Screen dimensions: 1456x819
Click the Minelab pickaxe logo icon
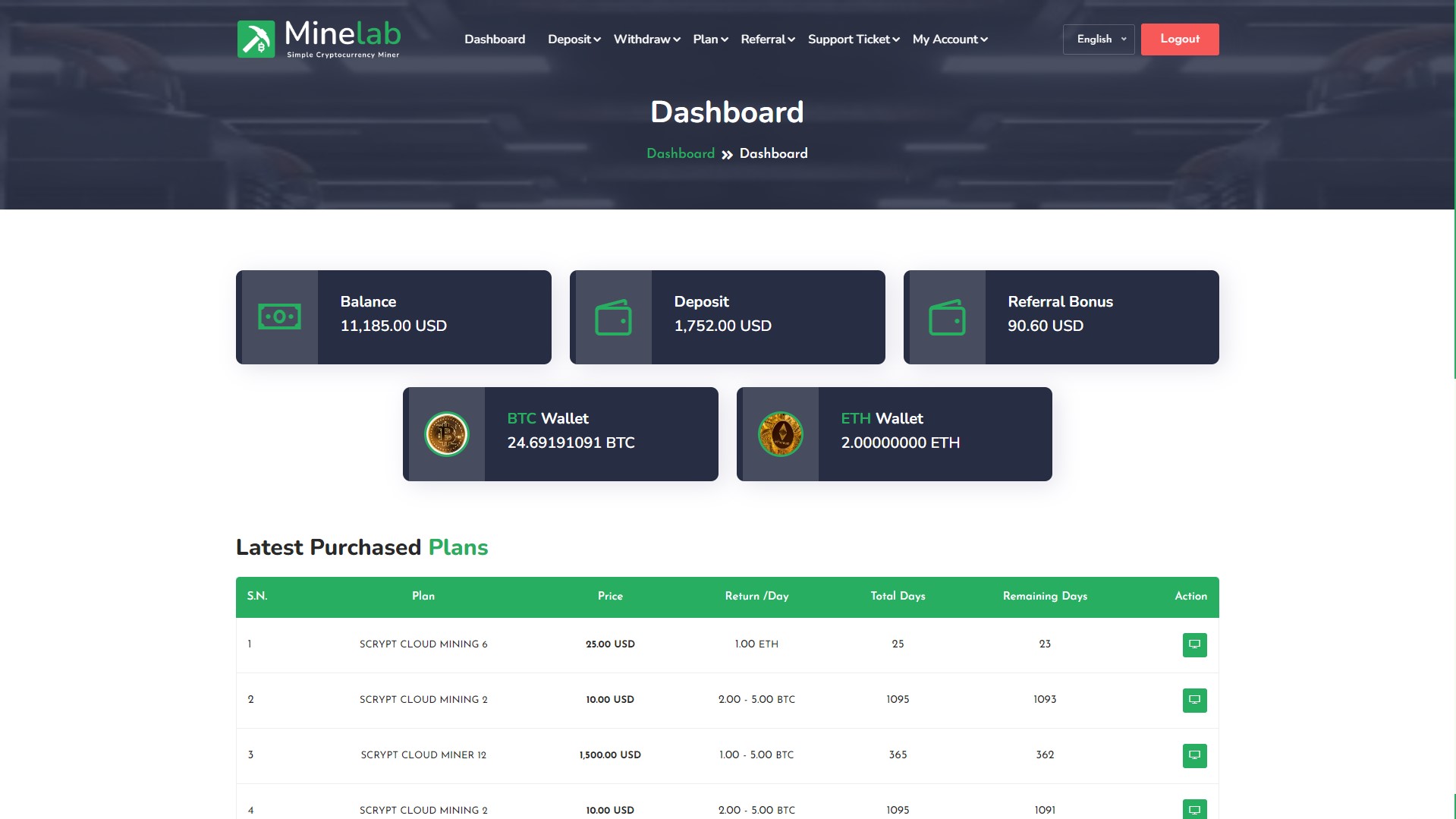tap(256, 39)
